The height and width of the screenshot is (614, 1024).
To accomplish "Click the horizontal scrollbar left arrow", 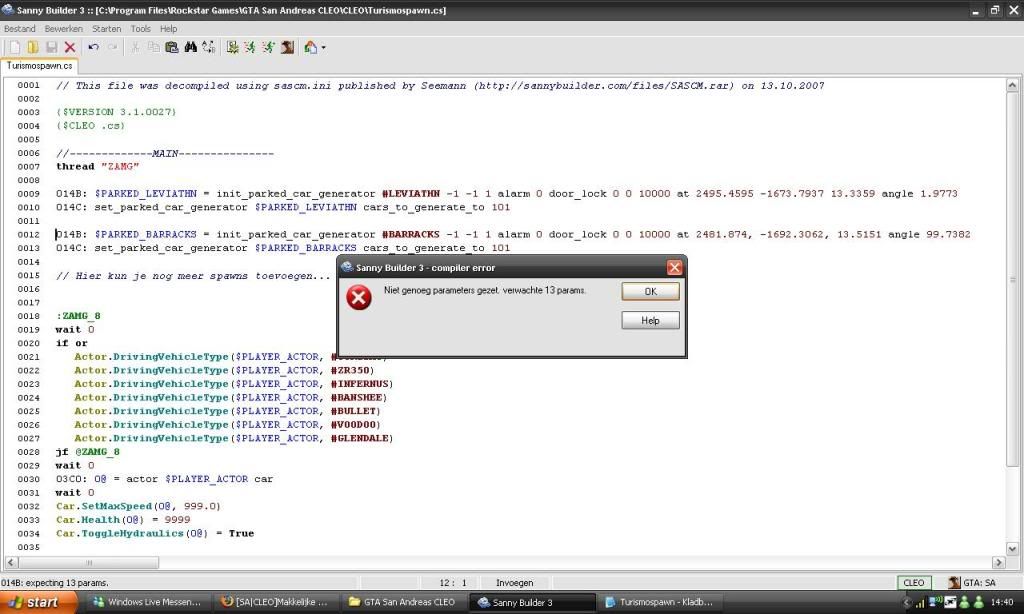I will coord(11,562).
